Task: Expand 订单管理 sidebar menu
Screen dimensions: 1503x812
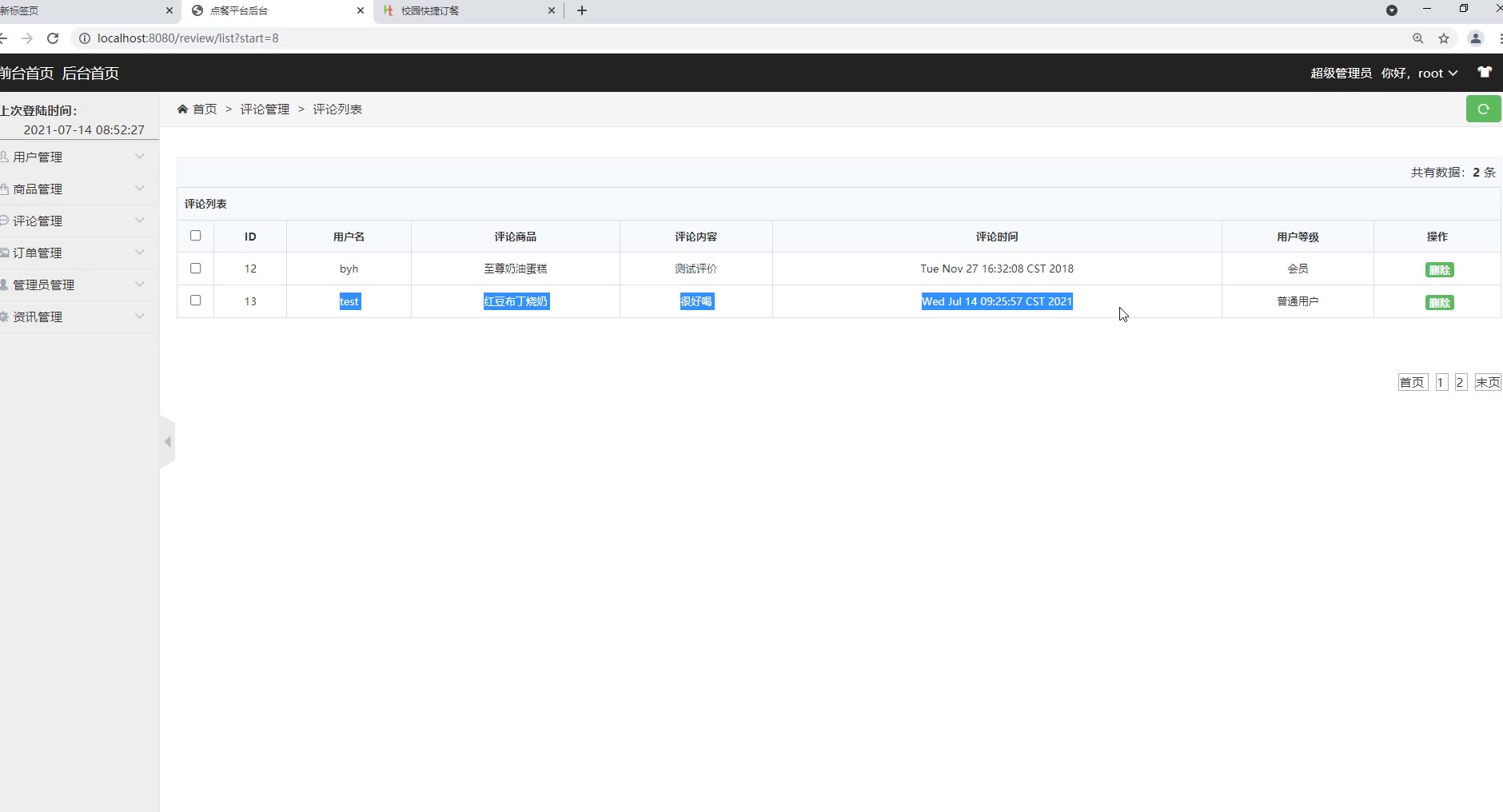Action: pyautogui.click(x=79, y=253)
